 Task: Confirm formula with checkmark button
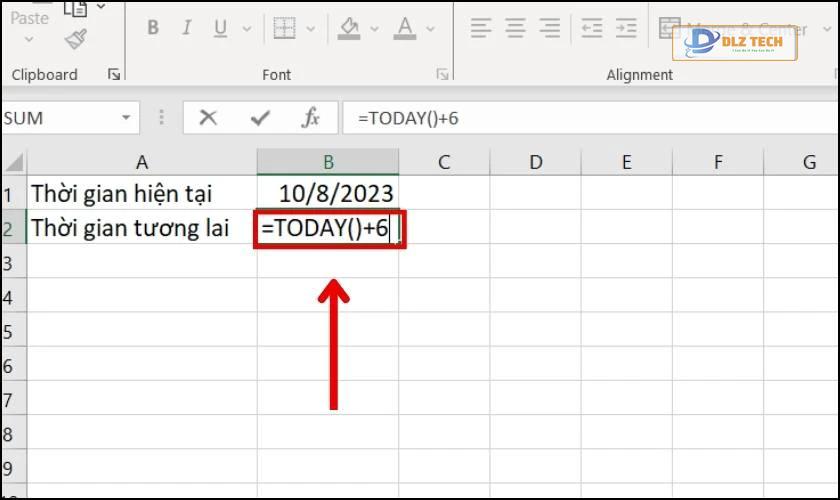tap(260, 117)
